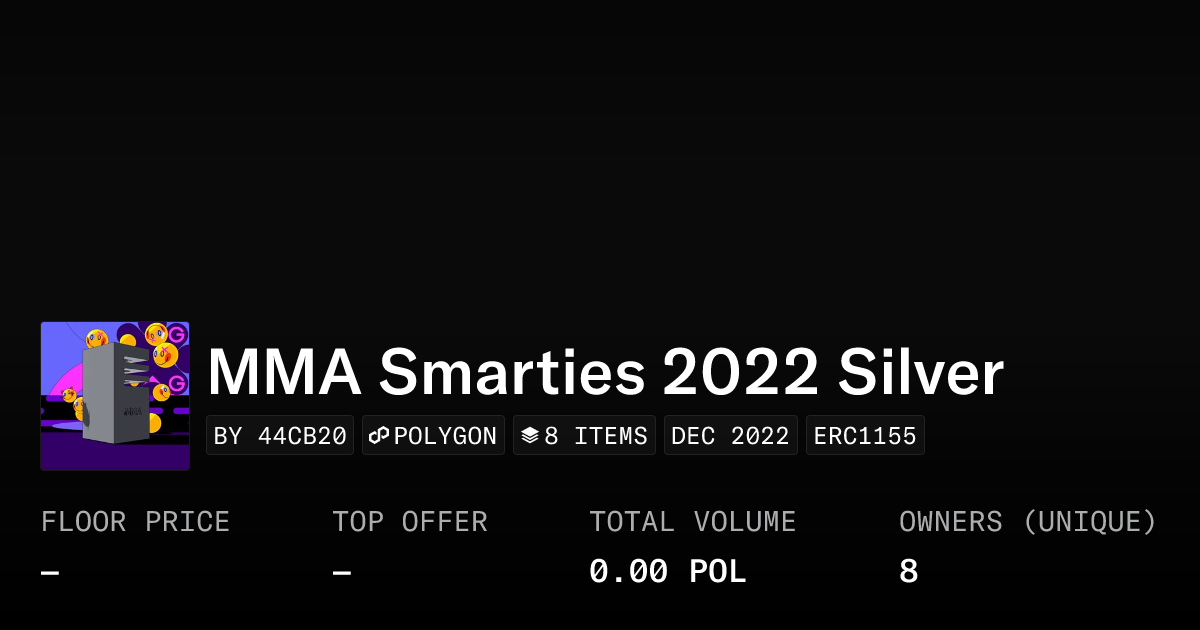The height and width of the screenshot is (630, 1200).
Task: Click the OWNERS (UNIQUE) label
Action: pyautogui.click(x=1027, y=522)
